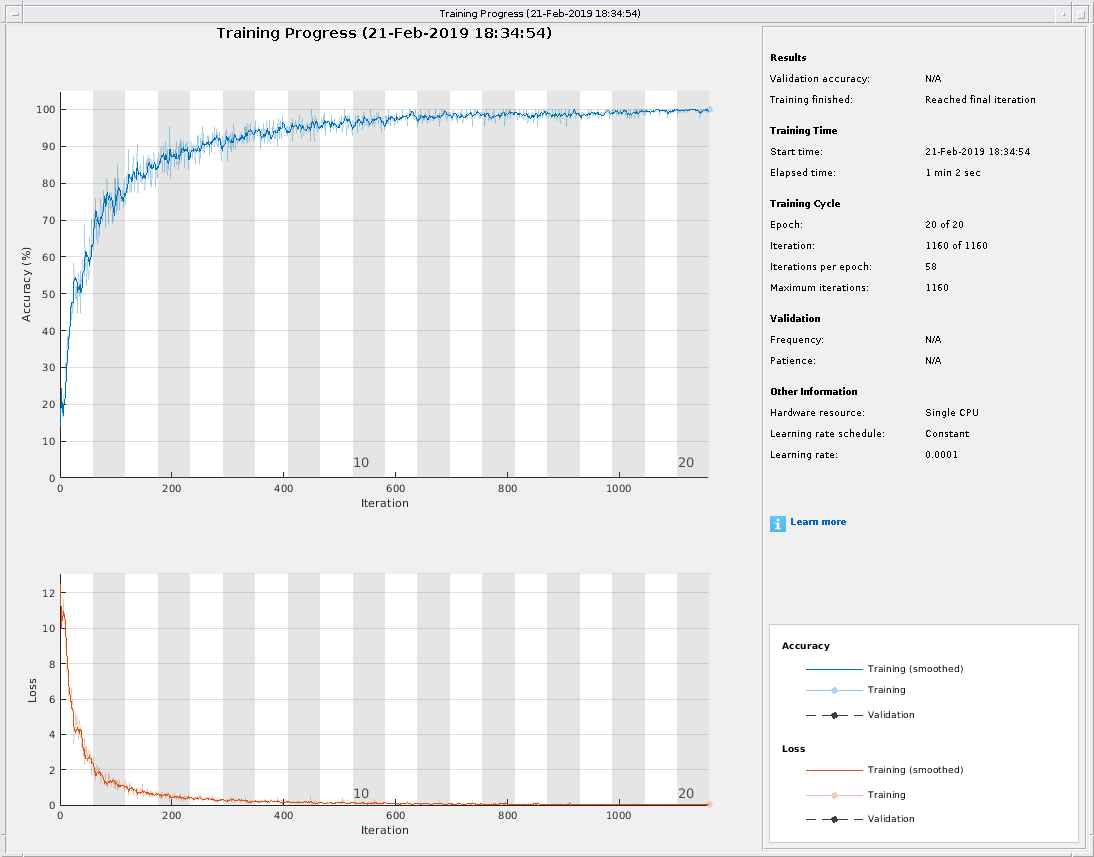Click epoch 20 marker on the accuracy plot
Viewport: 1094px width, 857px height.
[685, 463]
